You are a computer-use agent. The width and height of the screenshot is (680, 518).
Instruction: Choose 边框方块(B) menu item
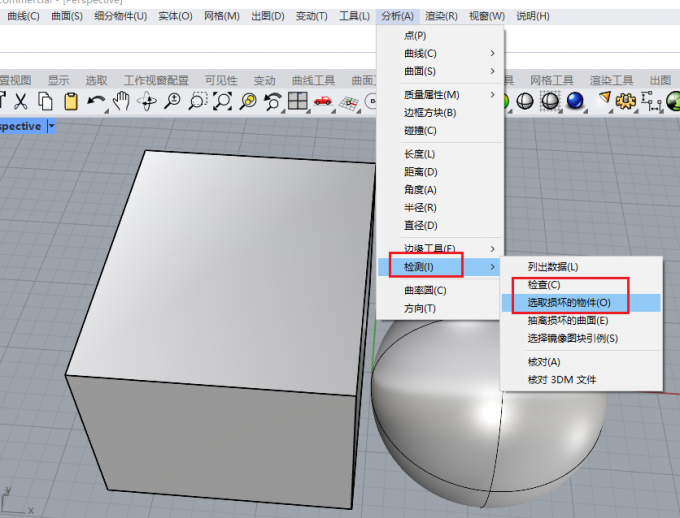pyautogui.click(x=440, y=113)
